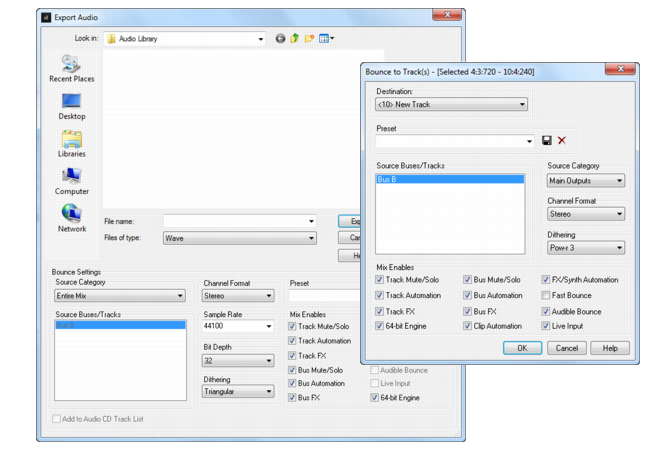Open Recent Places in sidebar
The image size is (653, 454).
[71, 68]
